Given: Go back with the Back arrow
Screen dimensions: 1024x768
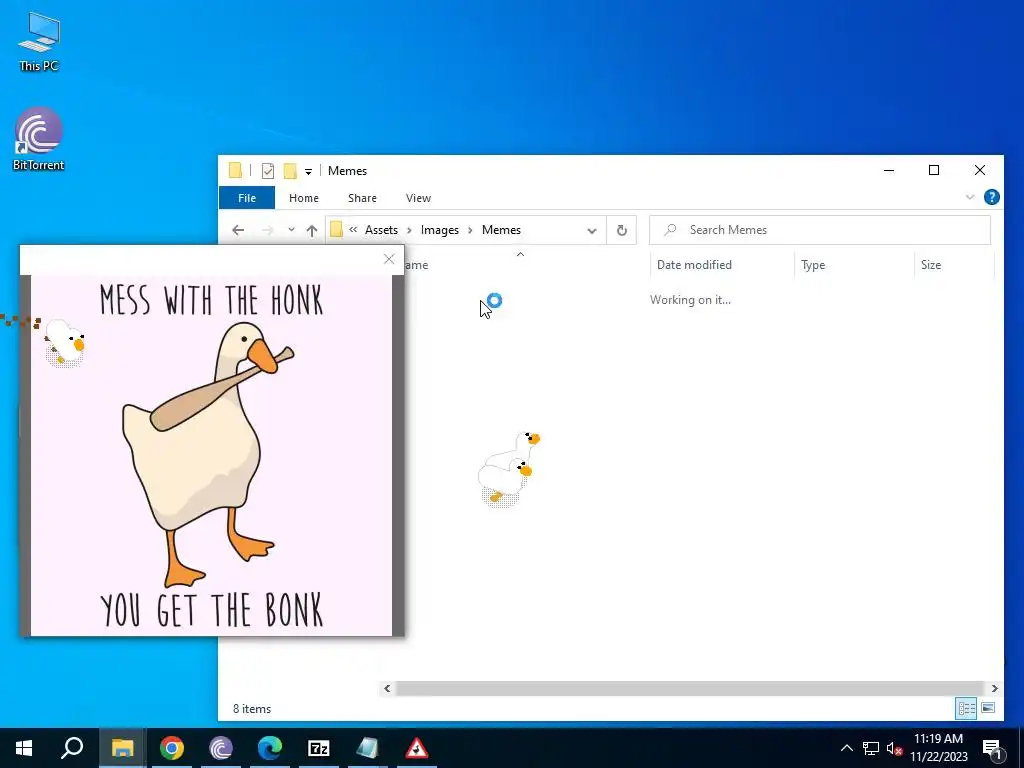Looking at the screenshot, I should (238, 230).
